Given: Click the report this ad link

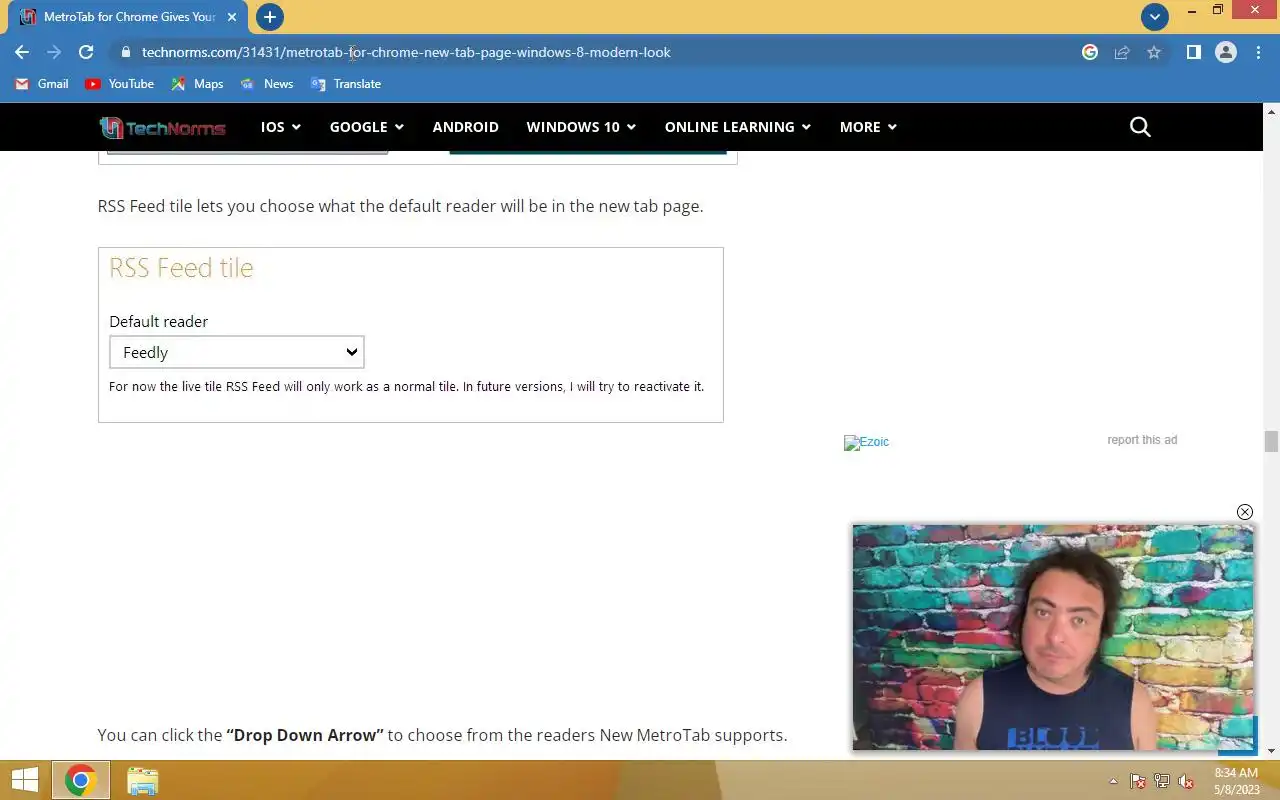Looking at the screenshot, I should [x=1142, y=440].
